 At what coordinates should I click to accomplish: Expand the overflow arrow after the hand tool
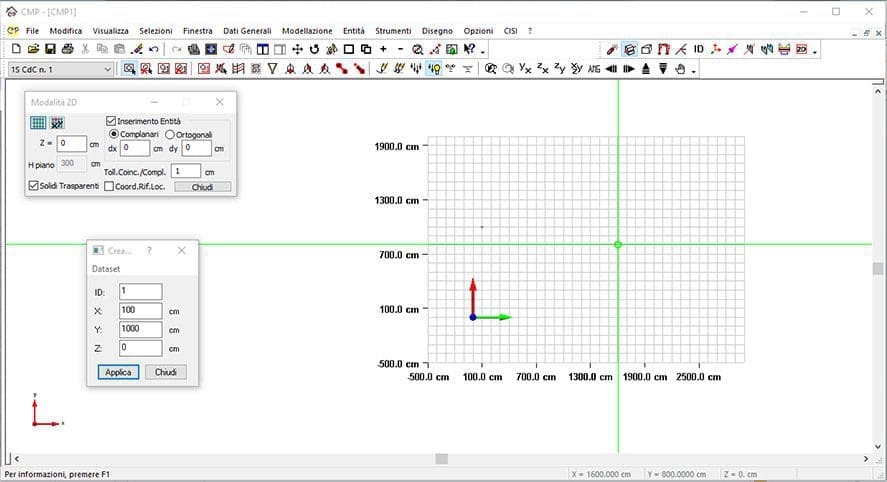click(x=693, y=70)
